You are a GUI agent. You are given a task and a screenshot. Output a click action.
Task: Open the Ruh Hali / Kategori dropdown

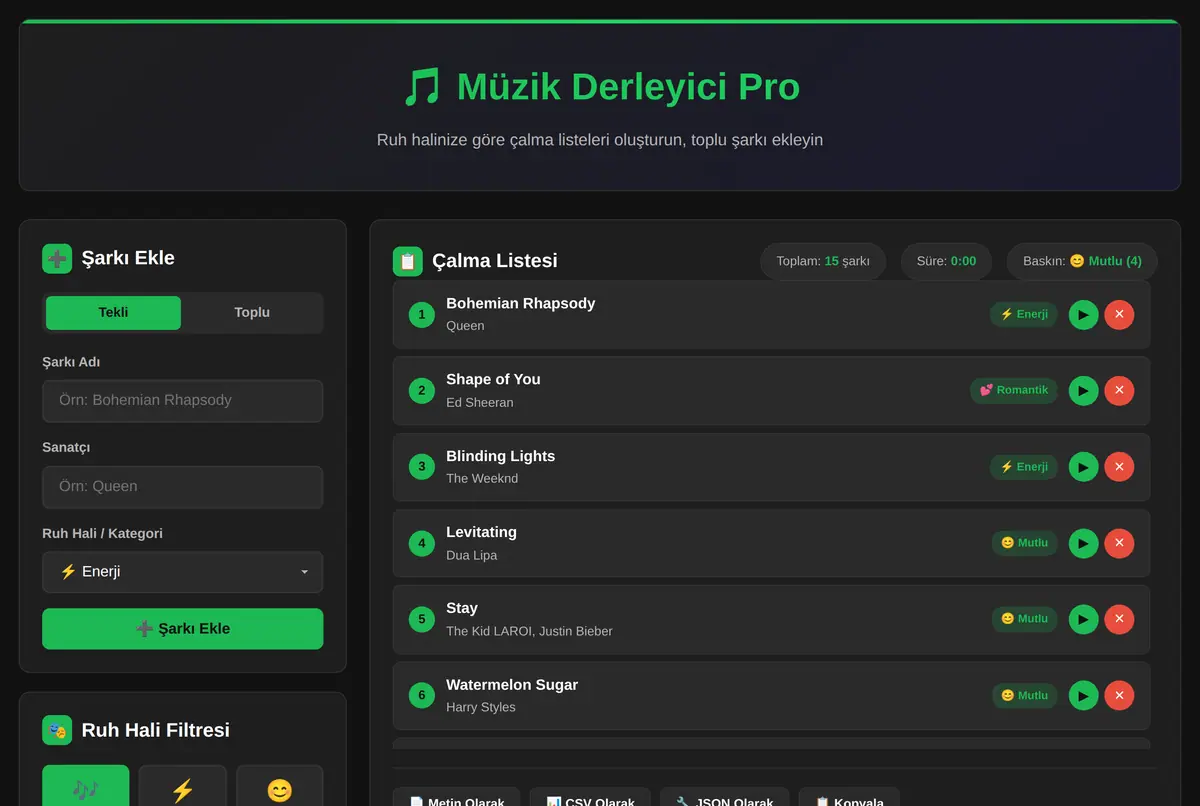(182, 572)
